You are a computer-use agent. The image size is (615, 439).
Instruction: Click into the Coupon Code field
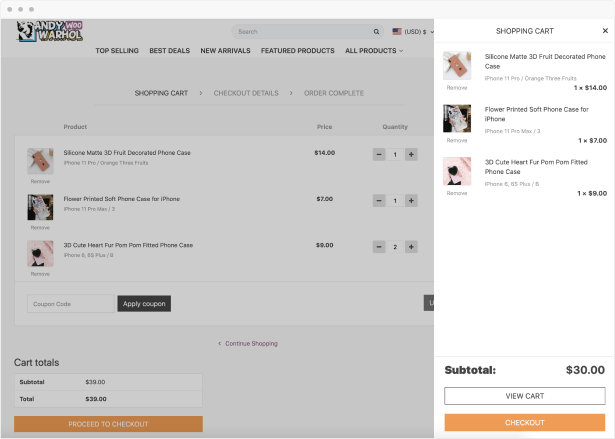(70, 303)
